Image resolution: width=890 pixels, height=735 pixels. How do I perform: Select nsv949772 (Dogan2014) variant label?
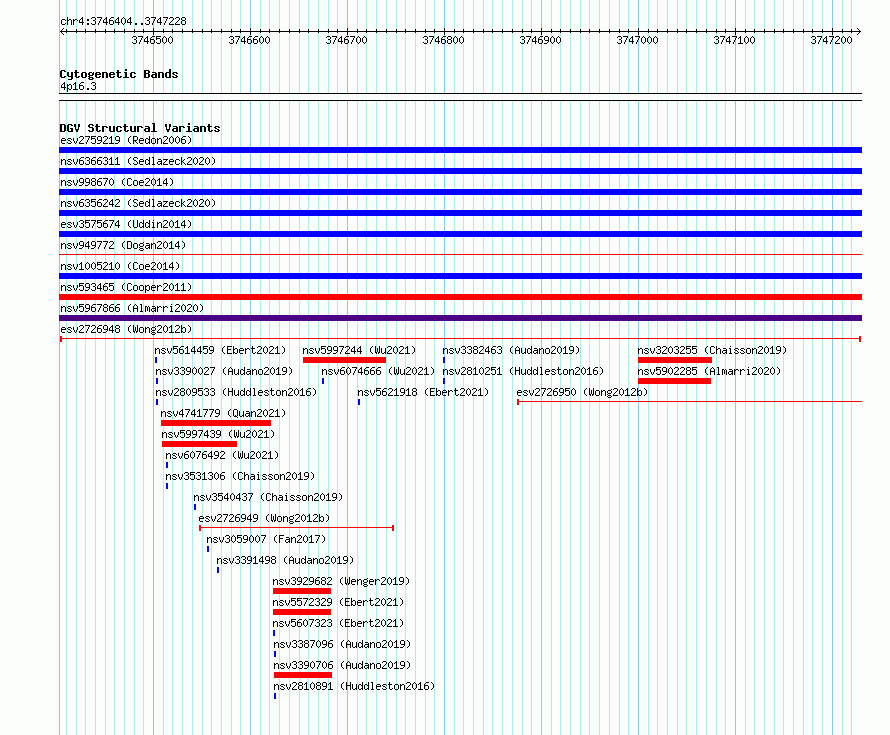[x=123, y=245]
